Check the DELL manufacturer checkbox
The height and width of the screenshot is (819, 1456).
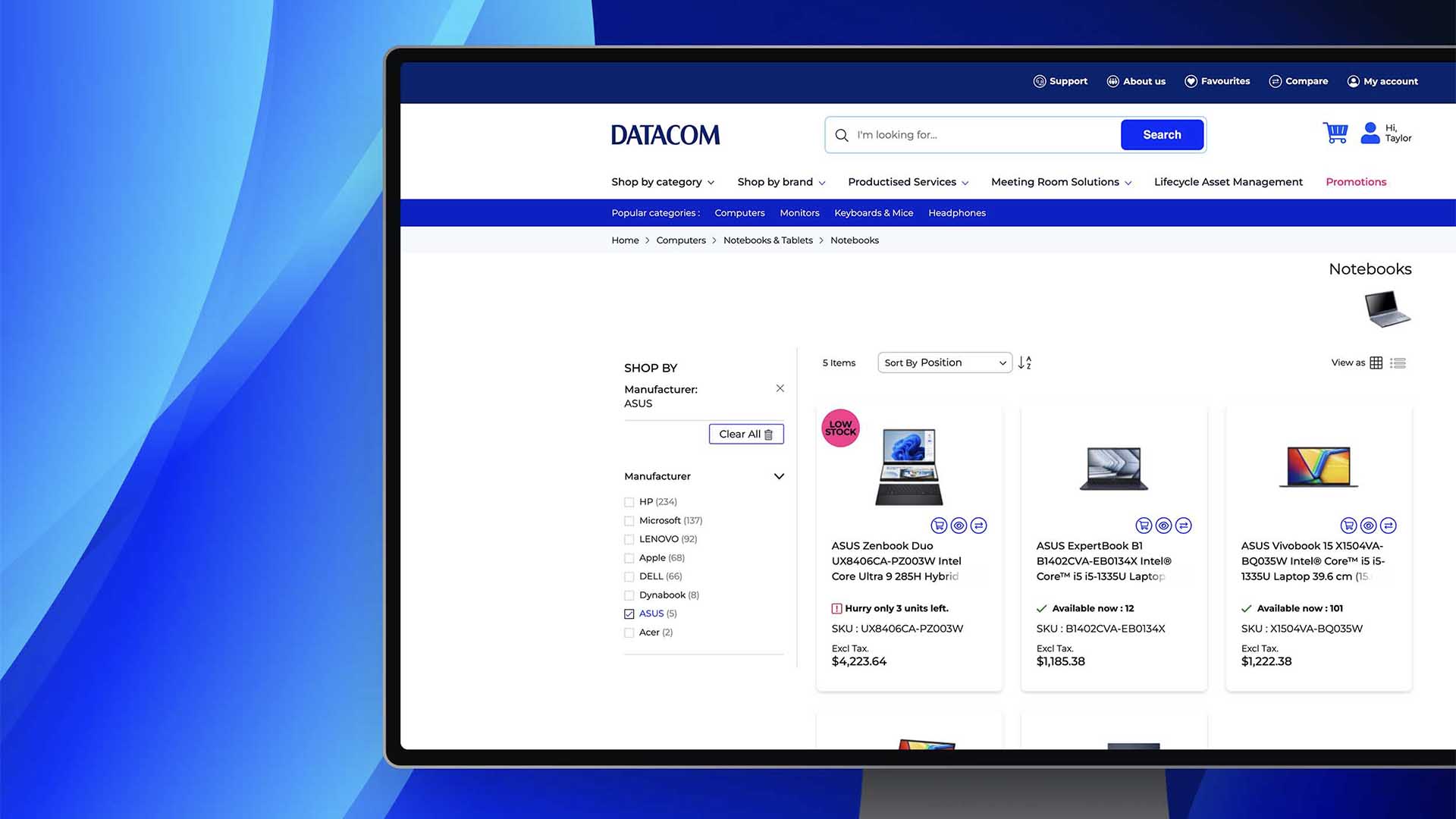pos(629,576)
